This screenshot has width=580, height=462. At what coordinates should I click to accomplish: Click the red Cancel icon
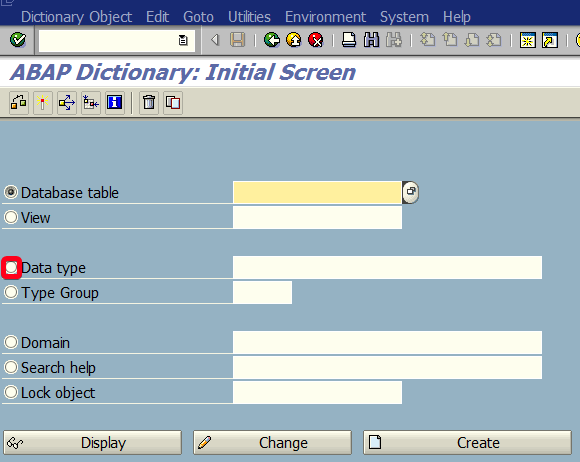[316, 40]
